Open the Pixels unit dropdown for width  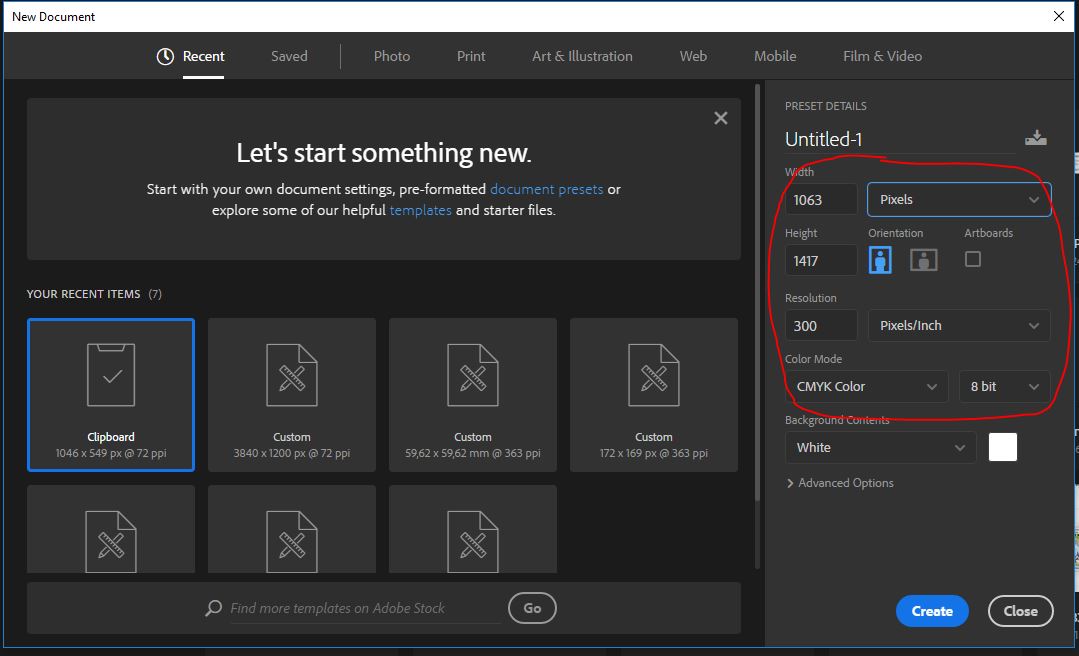coord(958,199)
